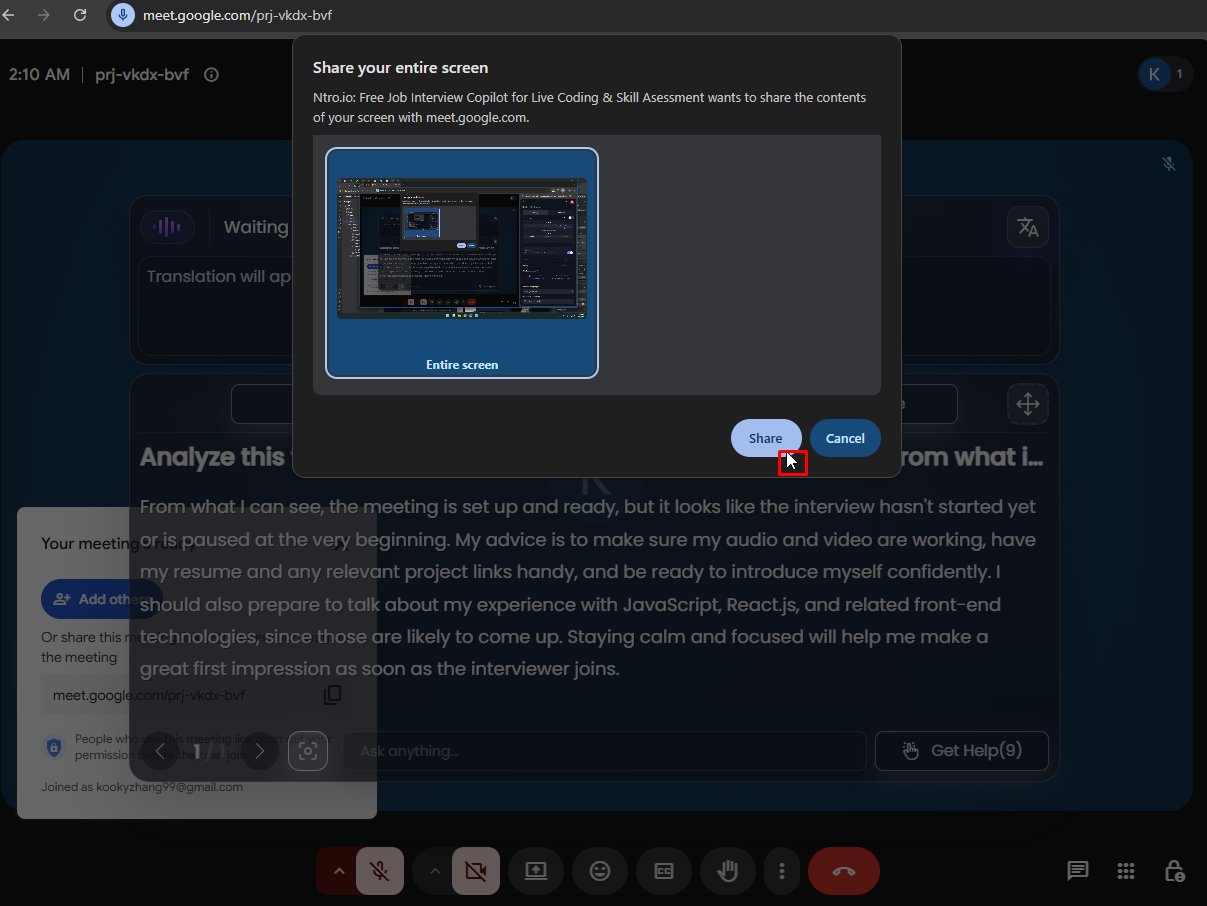Image resolution: width=1207 pixels, height=906 pixels.
Task: Click the present screen button
Action: pos(536,871)
